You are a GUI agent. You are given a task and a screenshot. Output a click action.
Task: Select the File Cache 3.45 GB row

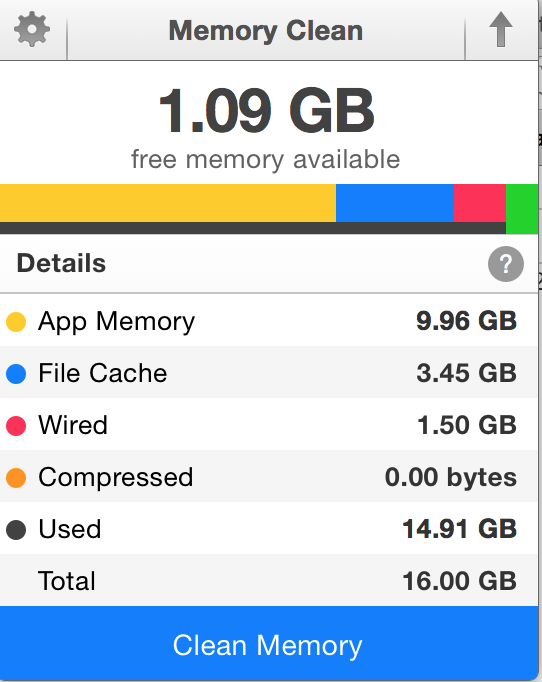point(269,373)
